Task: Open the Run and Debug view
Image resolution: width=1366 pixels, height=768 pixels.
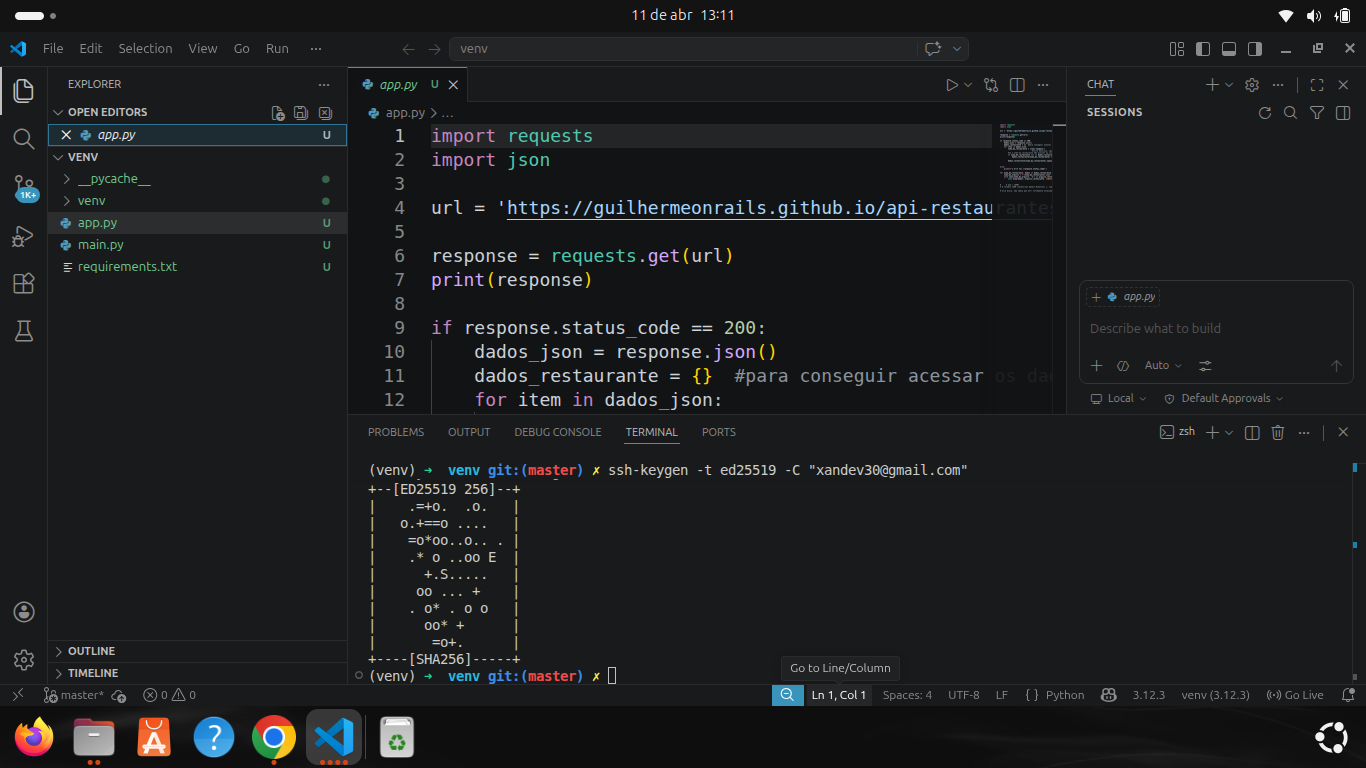Action: (x=24, y=237)
